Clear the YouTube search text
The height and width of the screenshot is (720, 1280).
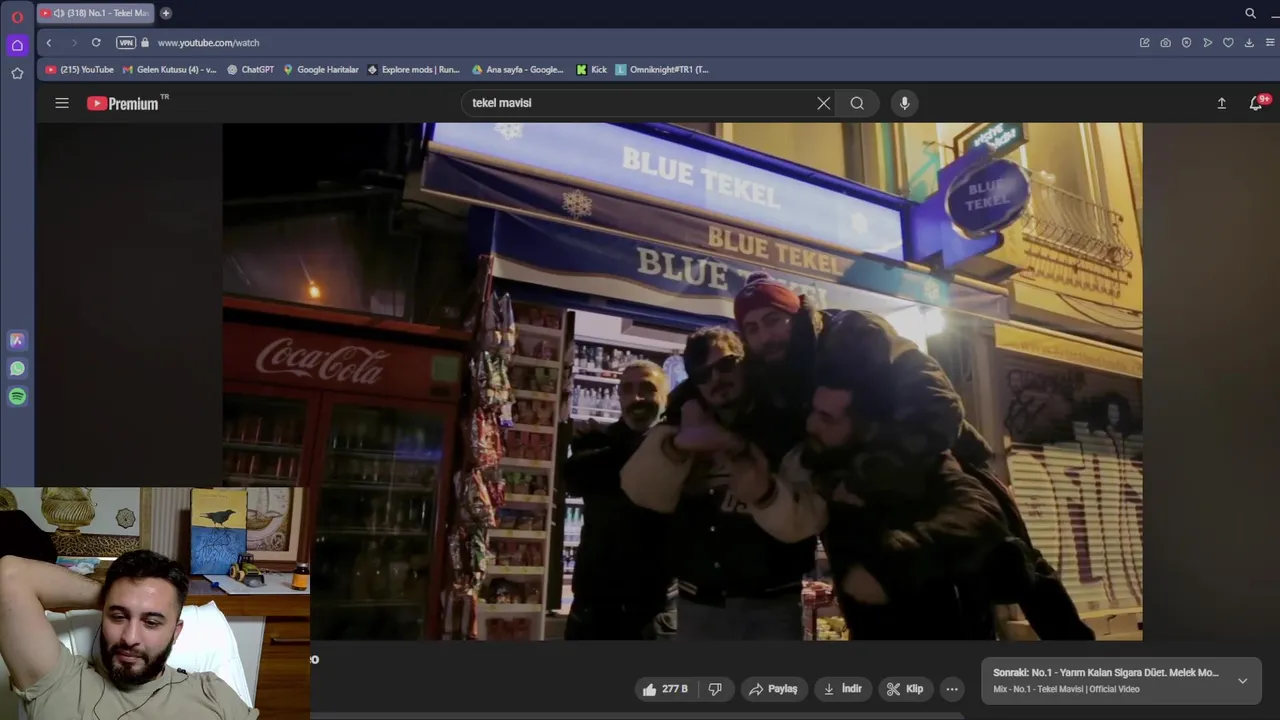[824, 103]
